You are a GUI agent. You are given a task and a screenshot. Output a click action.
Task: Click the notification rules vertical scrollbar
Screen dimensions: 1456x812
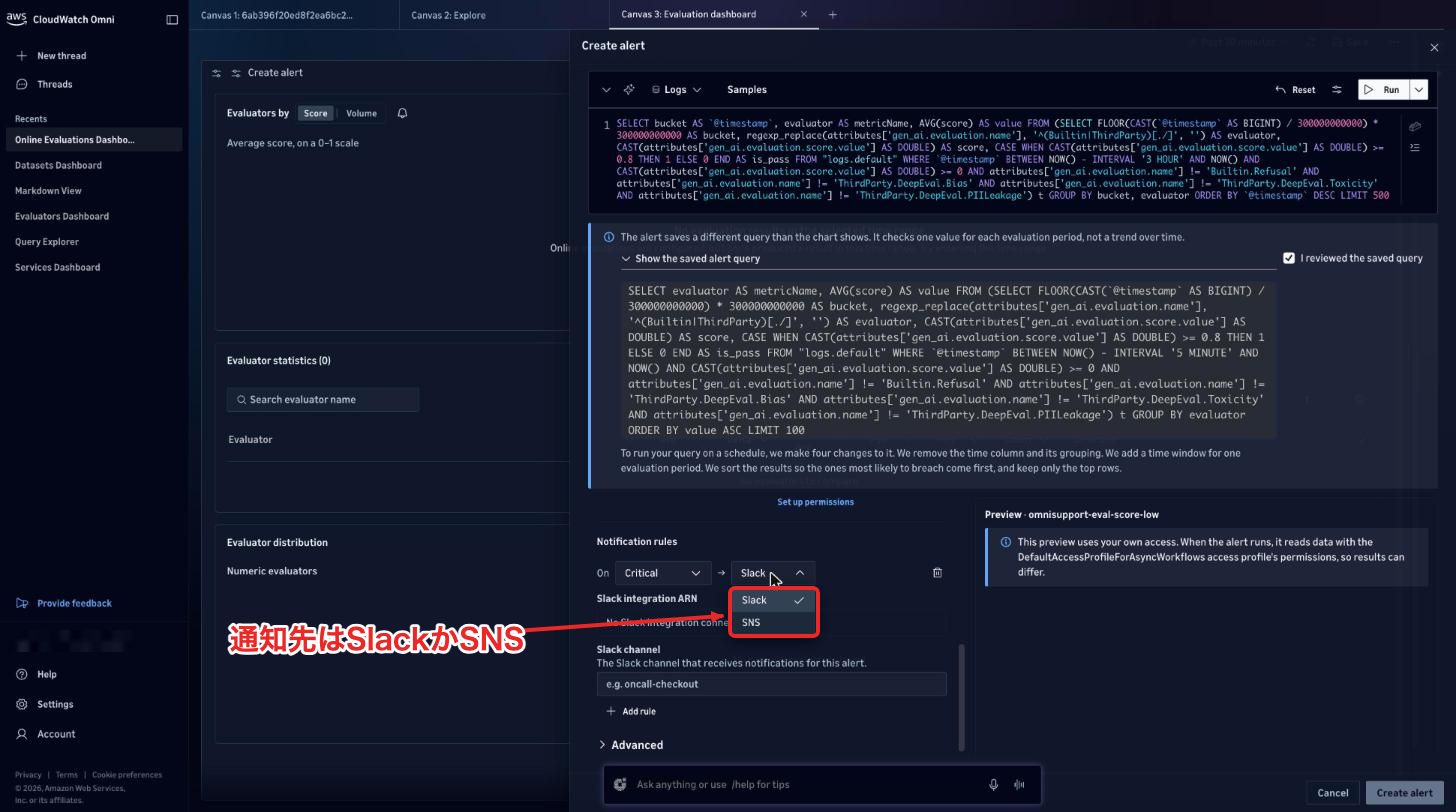click(962, 696)
